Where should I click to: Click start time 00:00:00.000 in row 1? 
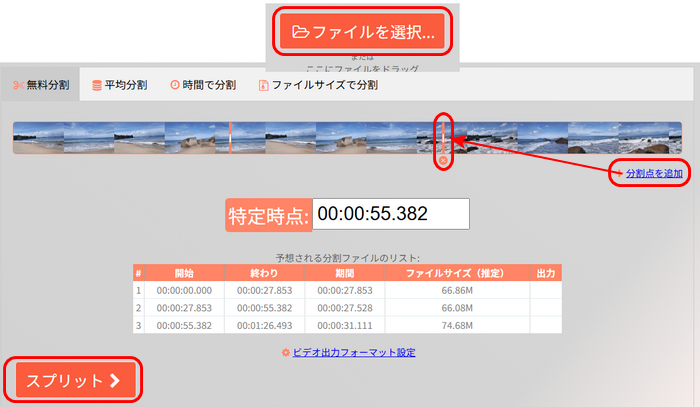[184, 291]
